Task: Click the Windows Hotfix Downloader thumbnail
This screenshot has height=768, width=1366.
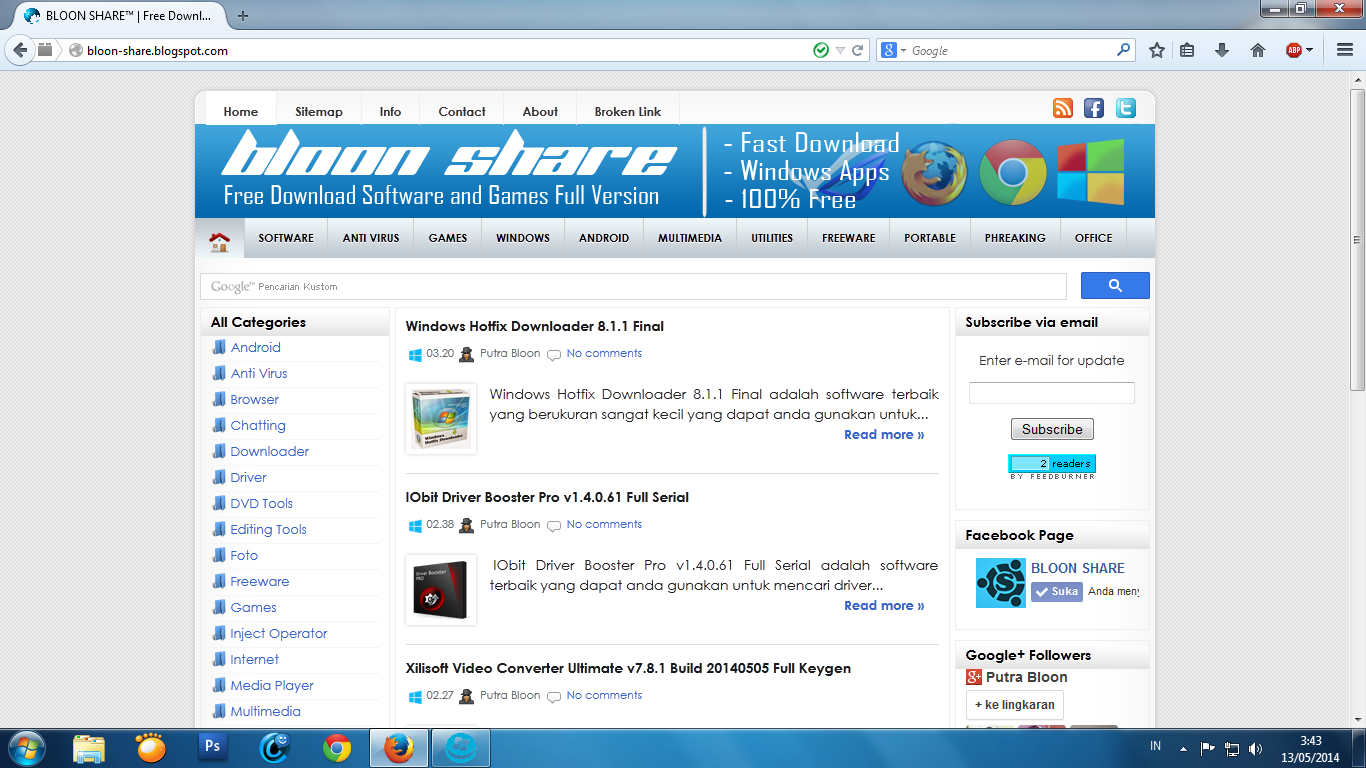Action: click(x=441, y=418)
